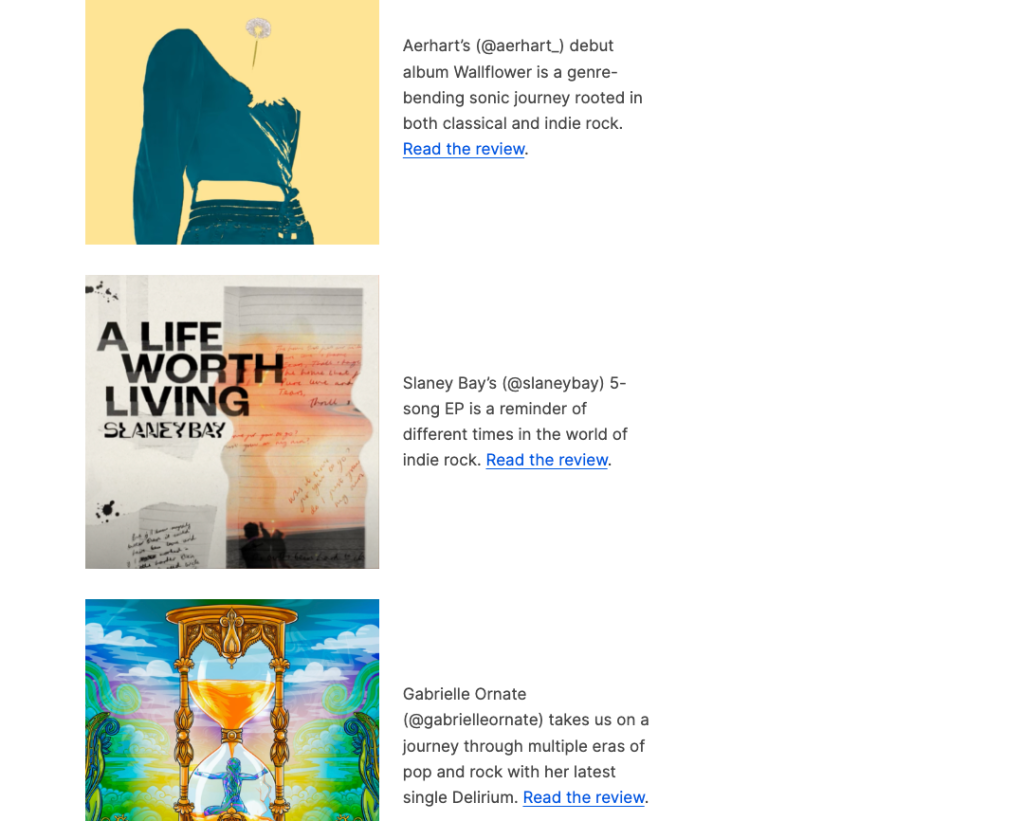Click the beach silhouette couple on Slaney cover
The height and width of the screenshot is (821, 1024).
click(263, 539)
